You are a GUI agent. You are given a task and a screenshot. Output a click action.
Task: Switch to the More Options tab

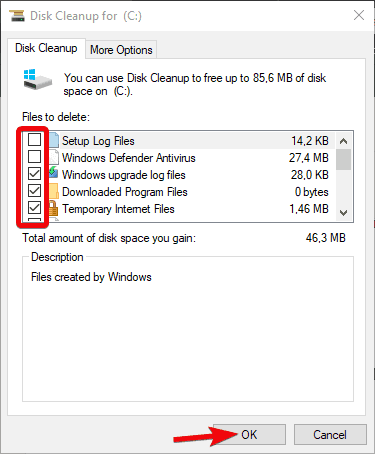coord(121,50)
